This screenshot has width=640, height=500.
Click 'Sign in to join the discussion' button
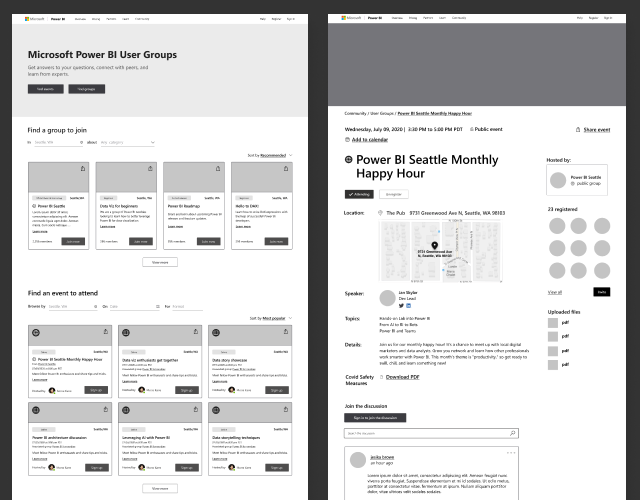point(375,417)
